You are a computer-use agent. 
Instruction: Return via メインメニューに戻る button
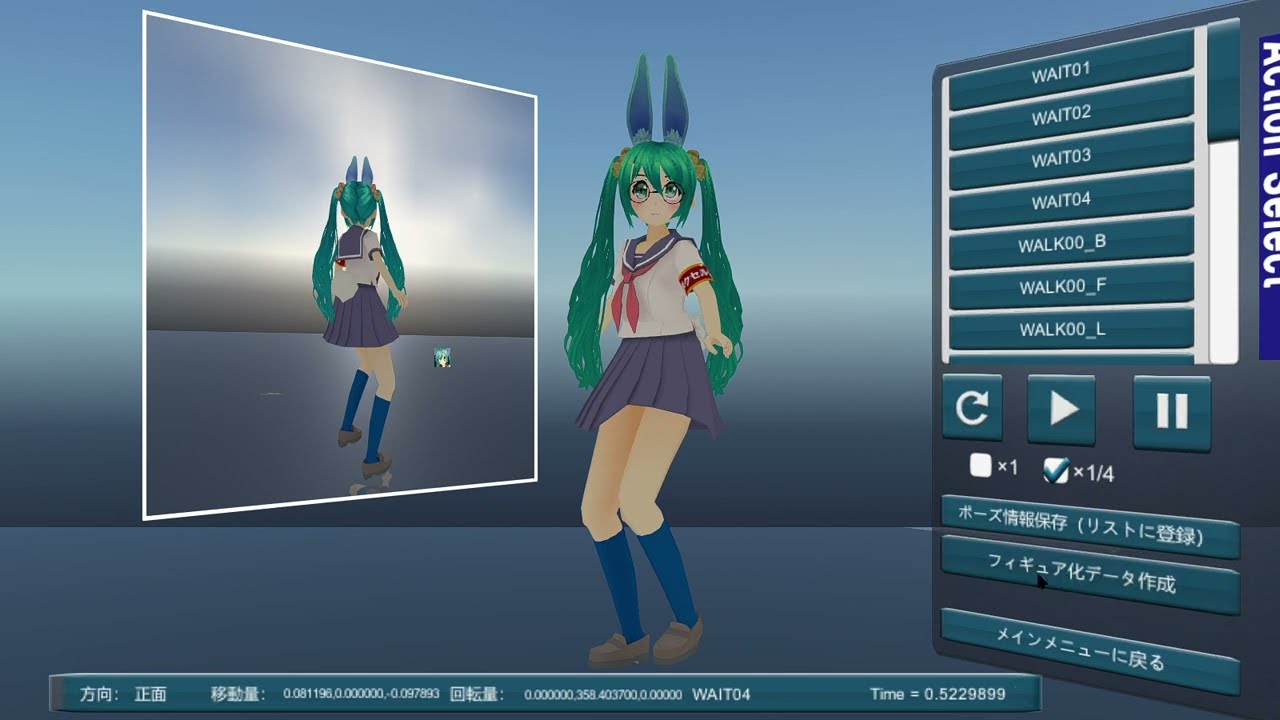coord(1090,650)
